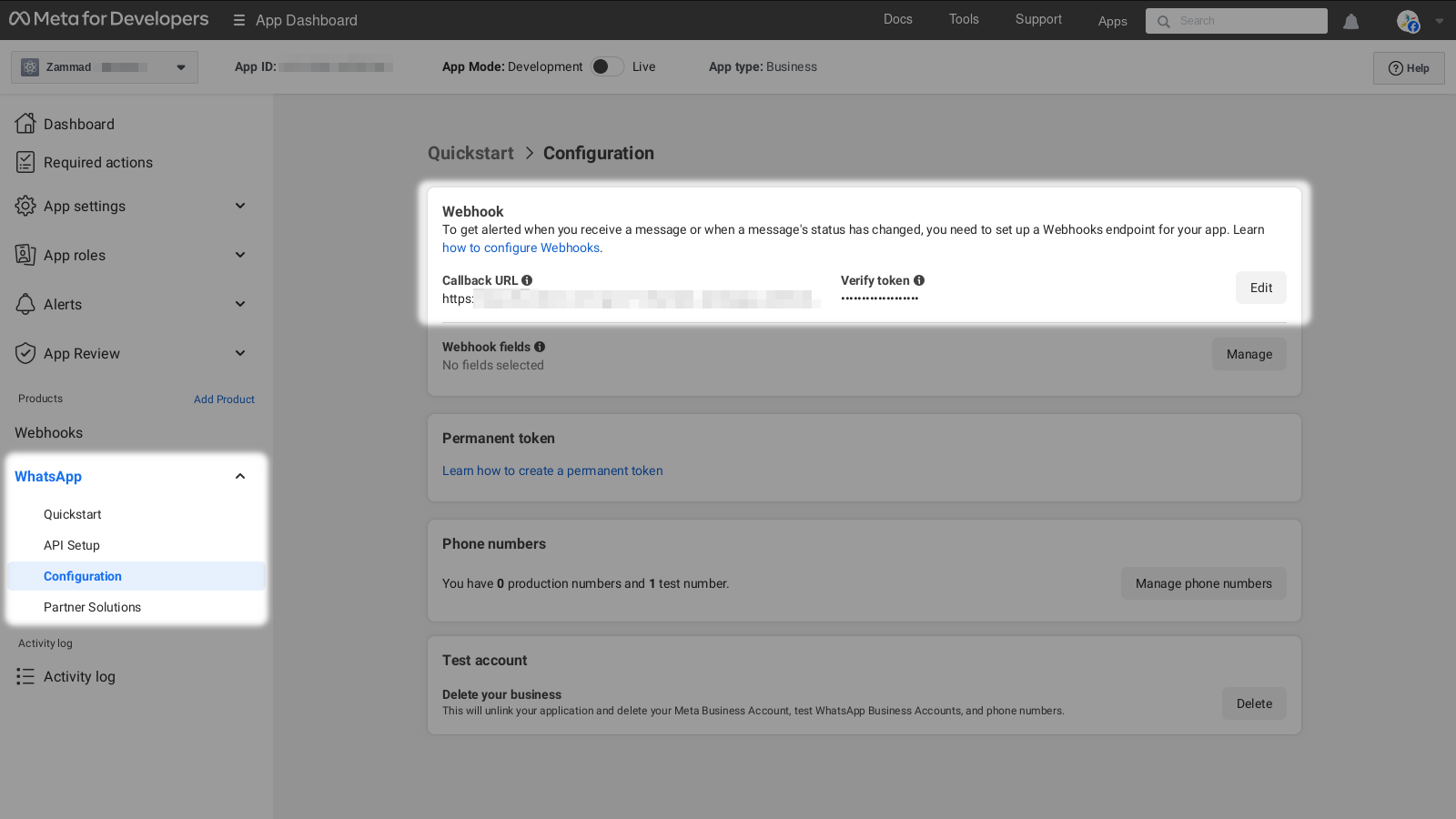Click the Required actions checklist icon
Image resolution: width=1456 pixels, height=819 pixels.
coord(25,162)
